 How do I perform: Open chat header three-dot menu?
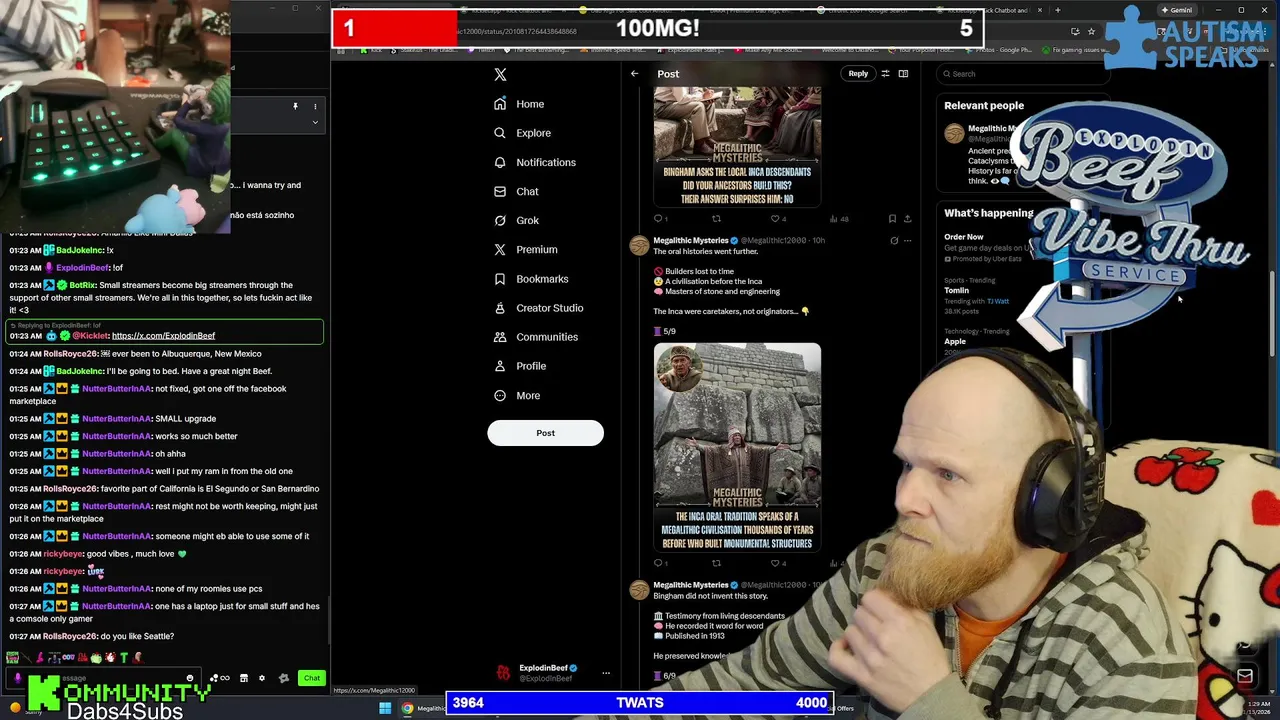[x=315, y=106]
